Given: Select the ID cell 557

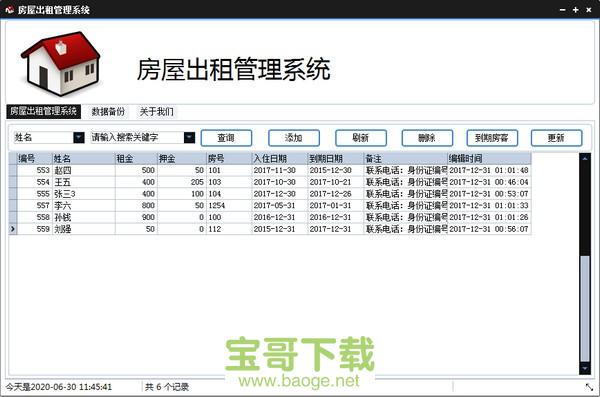Looking at the screenshot, I should point(34,206).
